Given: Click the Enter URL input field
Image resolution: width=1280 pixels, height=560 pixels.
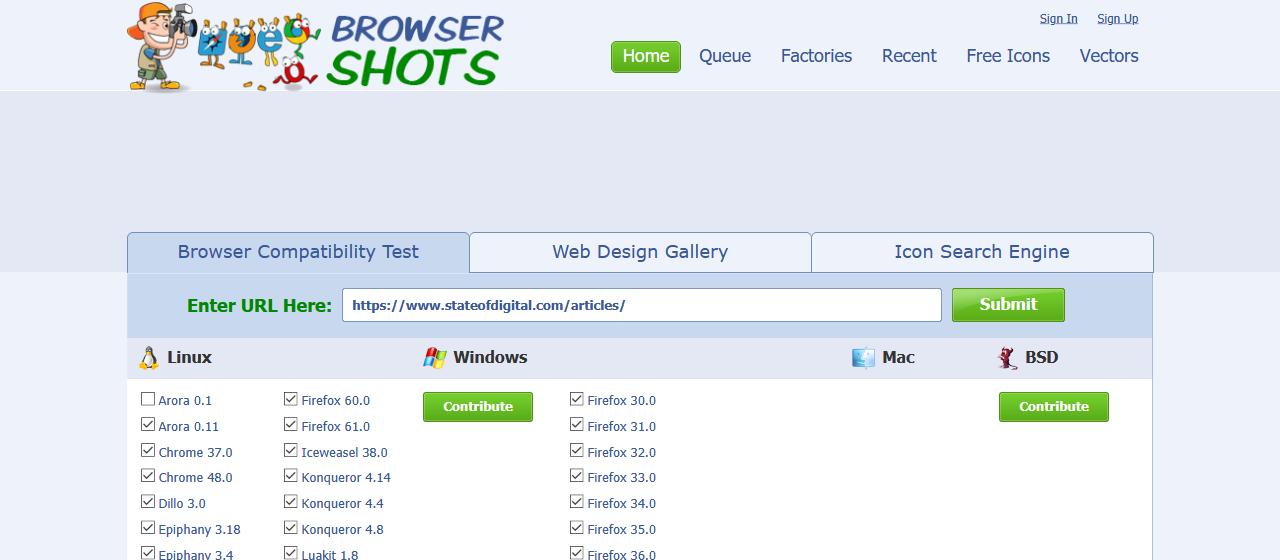Looking at the screenshot, I should tap(642, 305).
